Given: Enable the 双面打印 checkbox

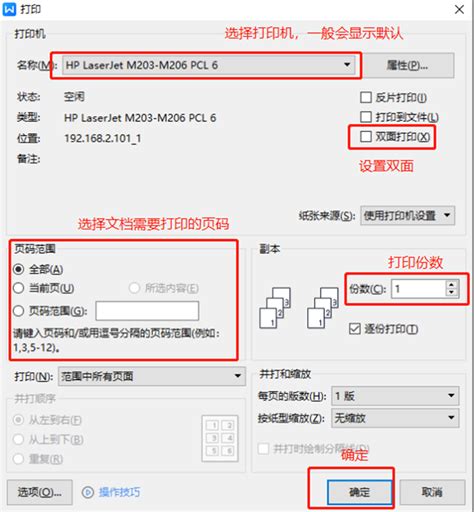Looking at the screenshot, I should tap(366, 136).
